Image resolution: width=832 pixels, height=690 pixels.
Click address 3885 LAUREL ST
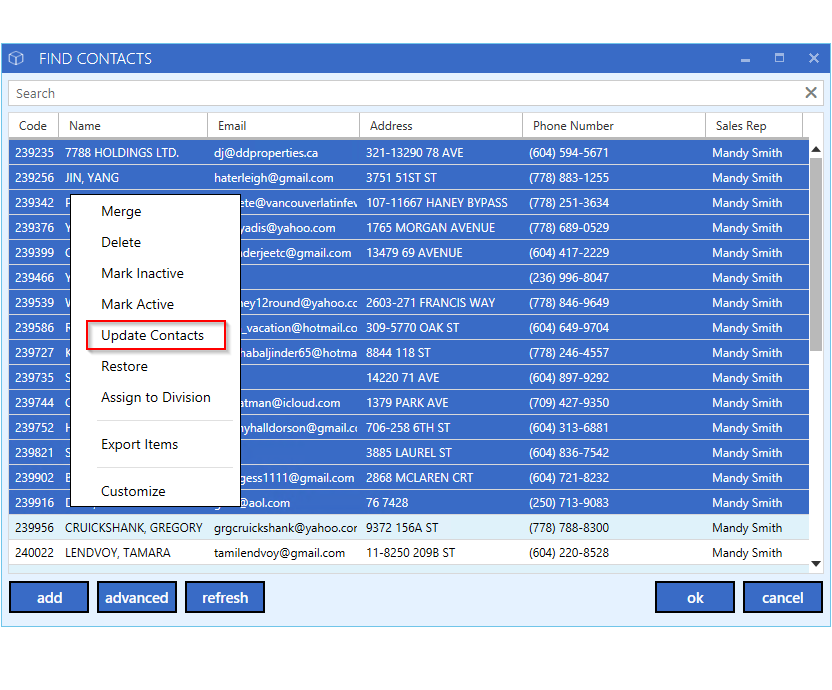point(409,452)
